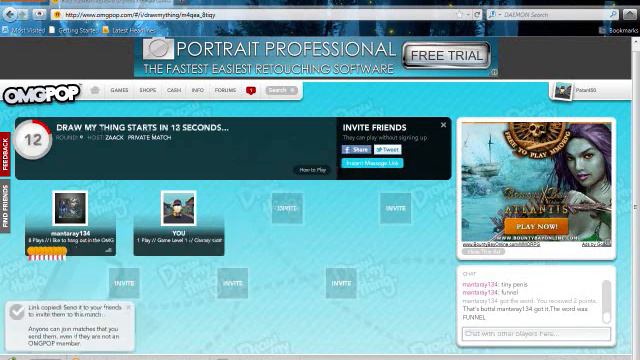Open the Most Visited bookmark folder
Screen dimensions: 640x360
click(24, 30)
